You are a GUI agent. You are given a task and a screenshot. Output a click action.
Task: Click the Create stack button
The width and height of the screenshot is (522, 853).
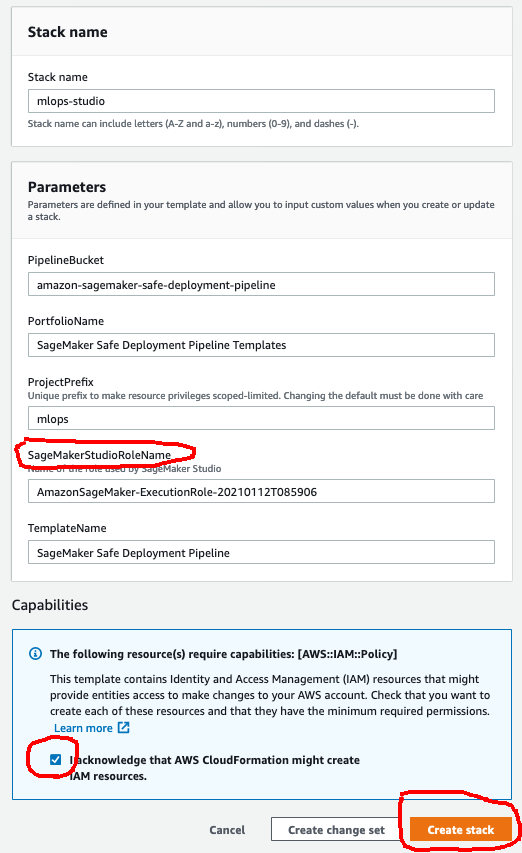pyautogui.click(x=461, y=830)
